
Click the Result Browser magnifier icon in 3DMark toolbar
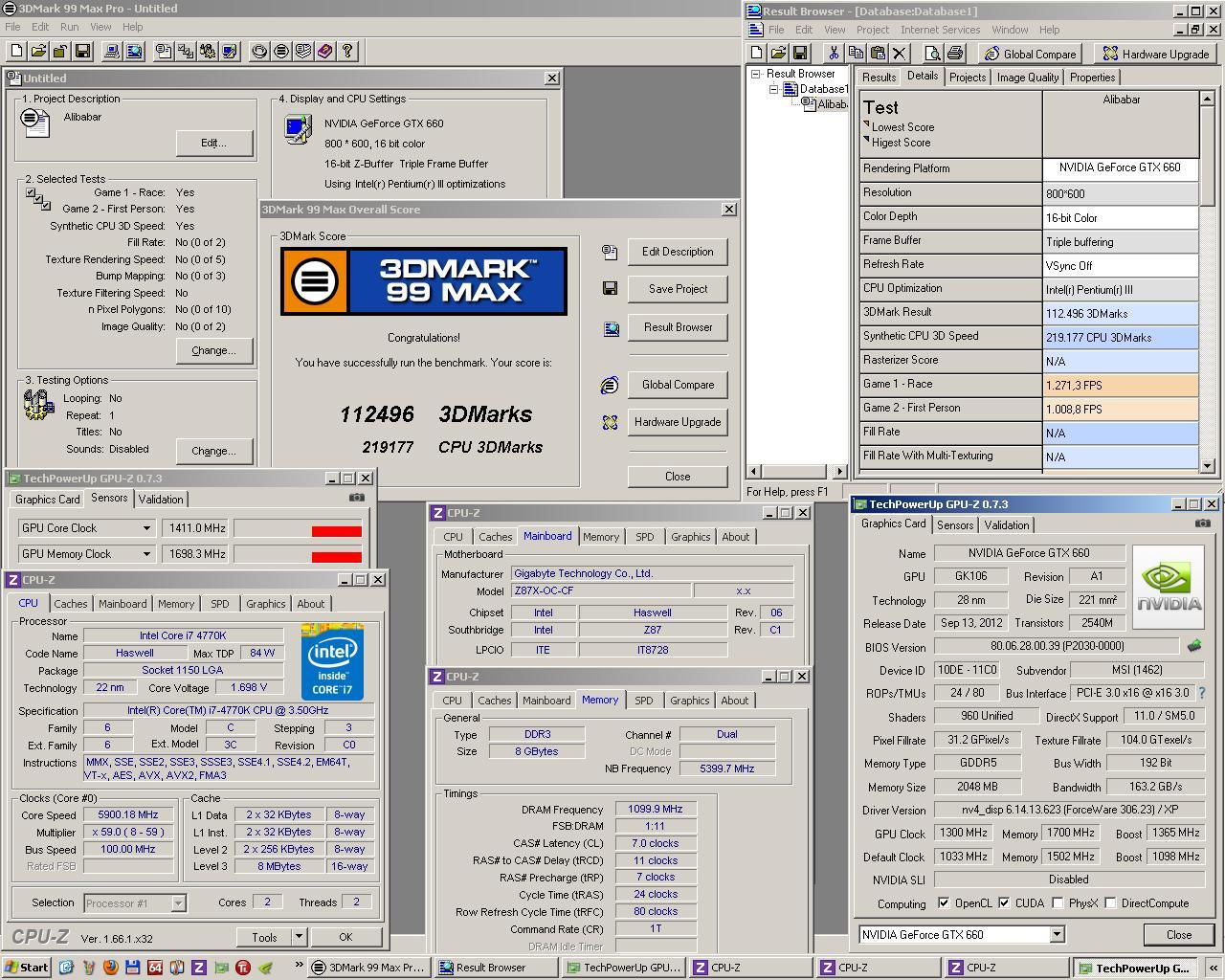pos(134,52)
